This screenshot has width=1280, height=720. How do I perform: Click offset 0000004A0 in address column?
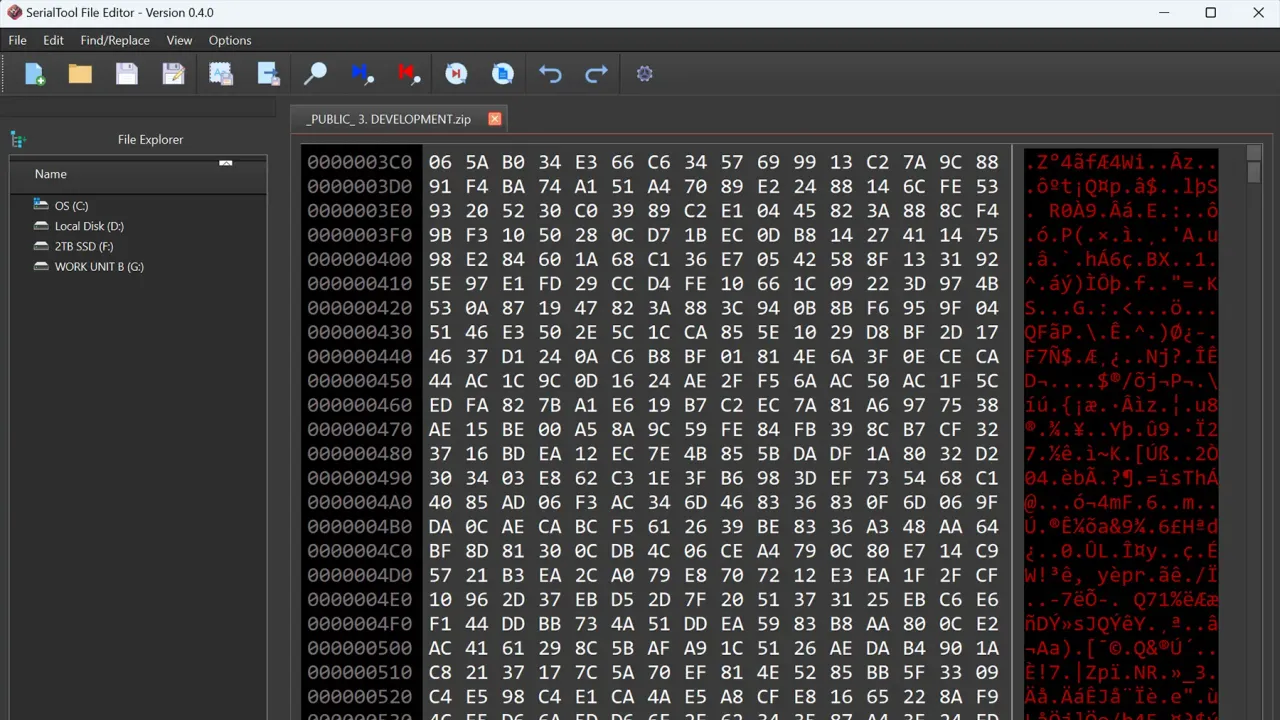tap(360, 502)
